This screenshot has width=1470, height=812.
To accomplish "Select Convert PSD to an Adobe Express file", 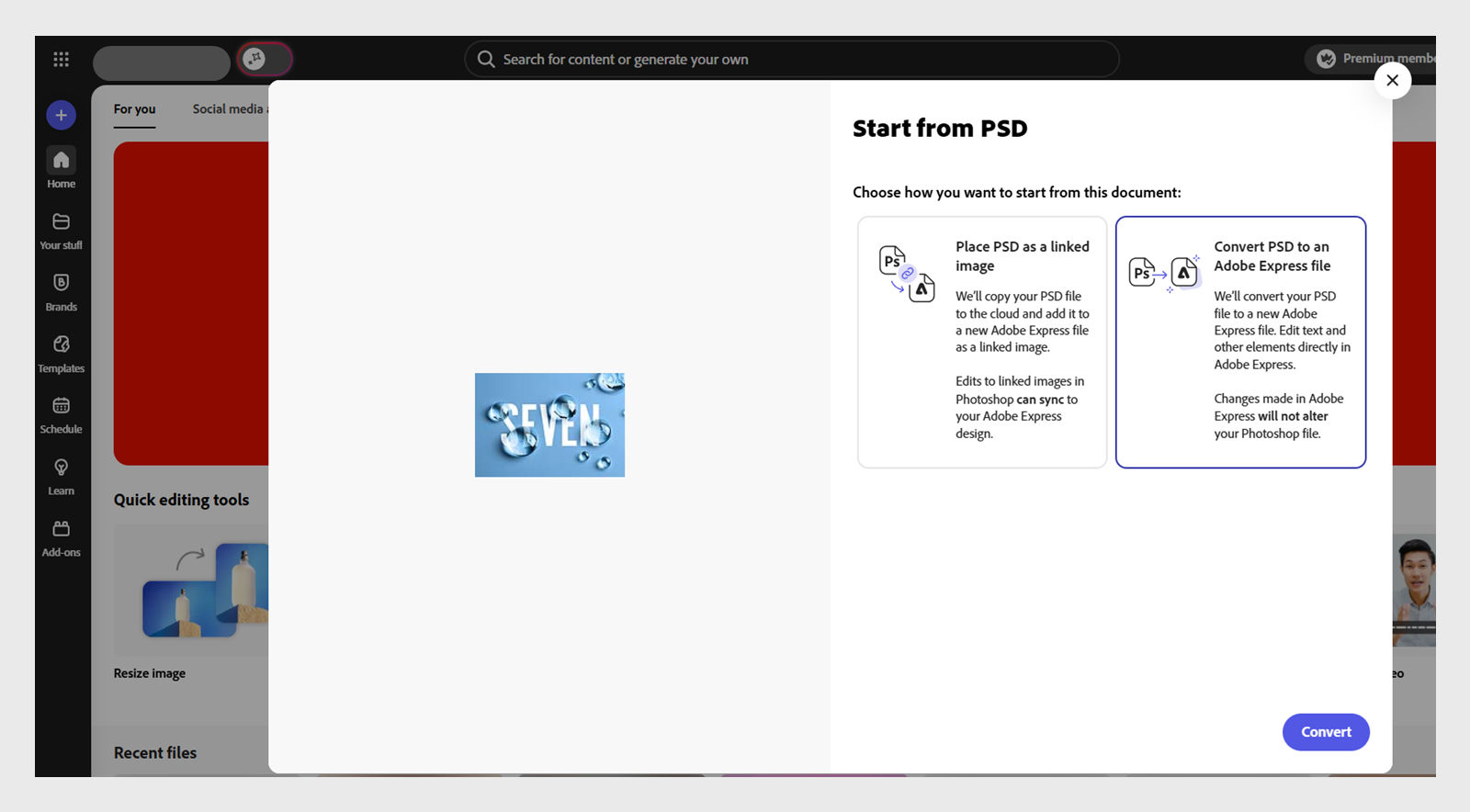I will (1240, 342).
